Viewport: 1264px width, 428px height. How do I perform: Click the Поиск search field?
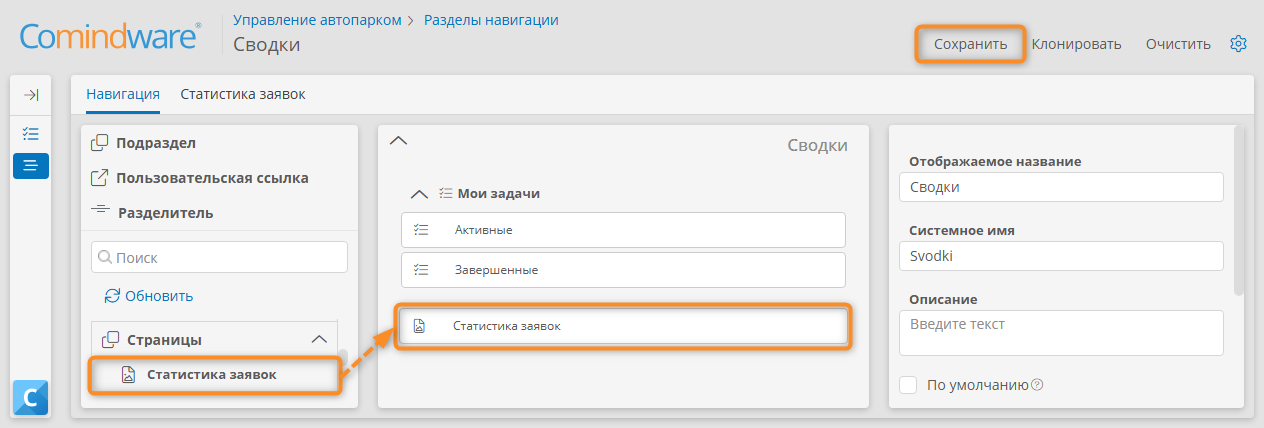coord(219,257)
